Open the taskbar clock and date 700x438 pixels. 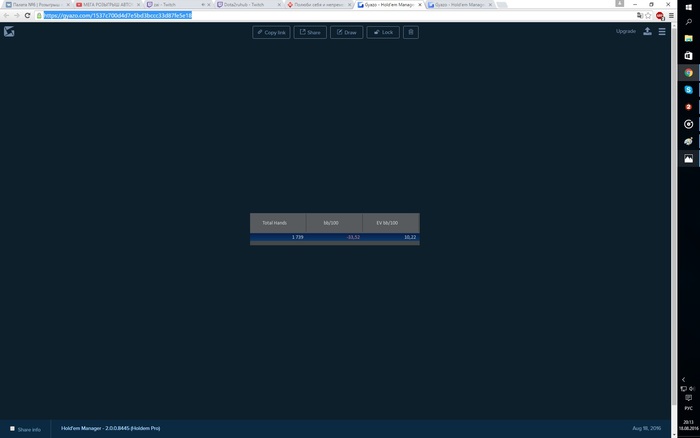point(688,425)
